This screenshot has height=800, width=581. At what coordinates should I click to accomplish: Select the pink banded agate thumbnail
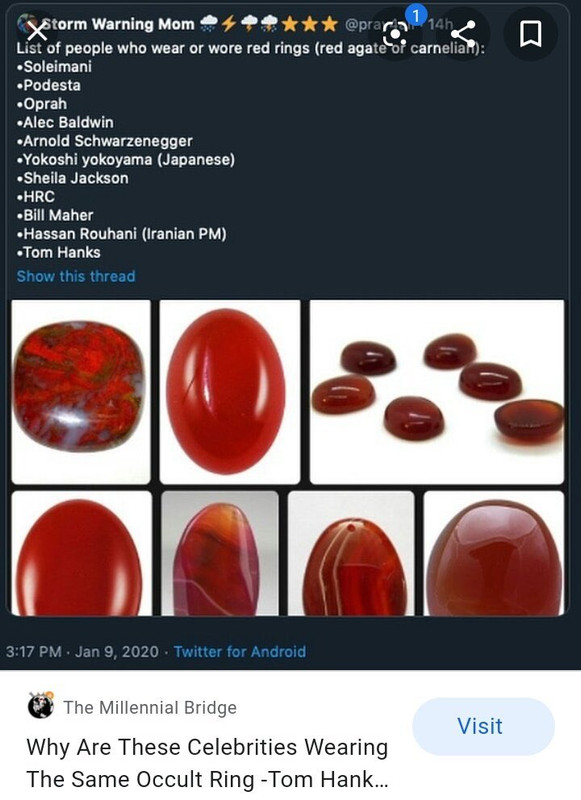[x=220, y=553]
